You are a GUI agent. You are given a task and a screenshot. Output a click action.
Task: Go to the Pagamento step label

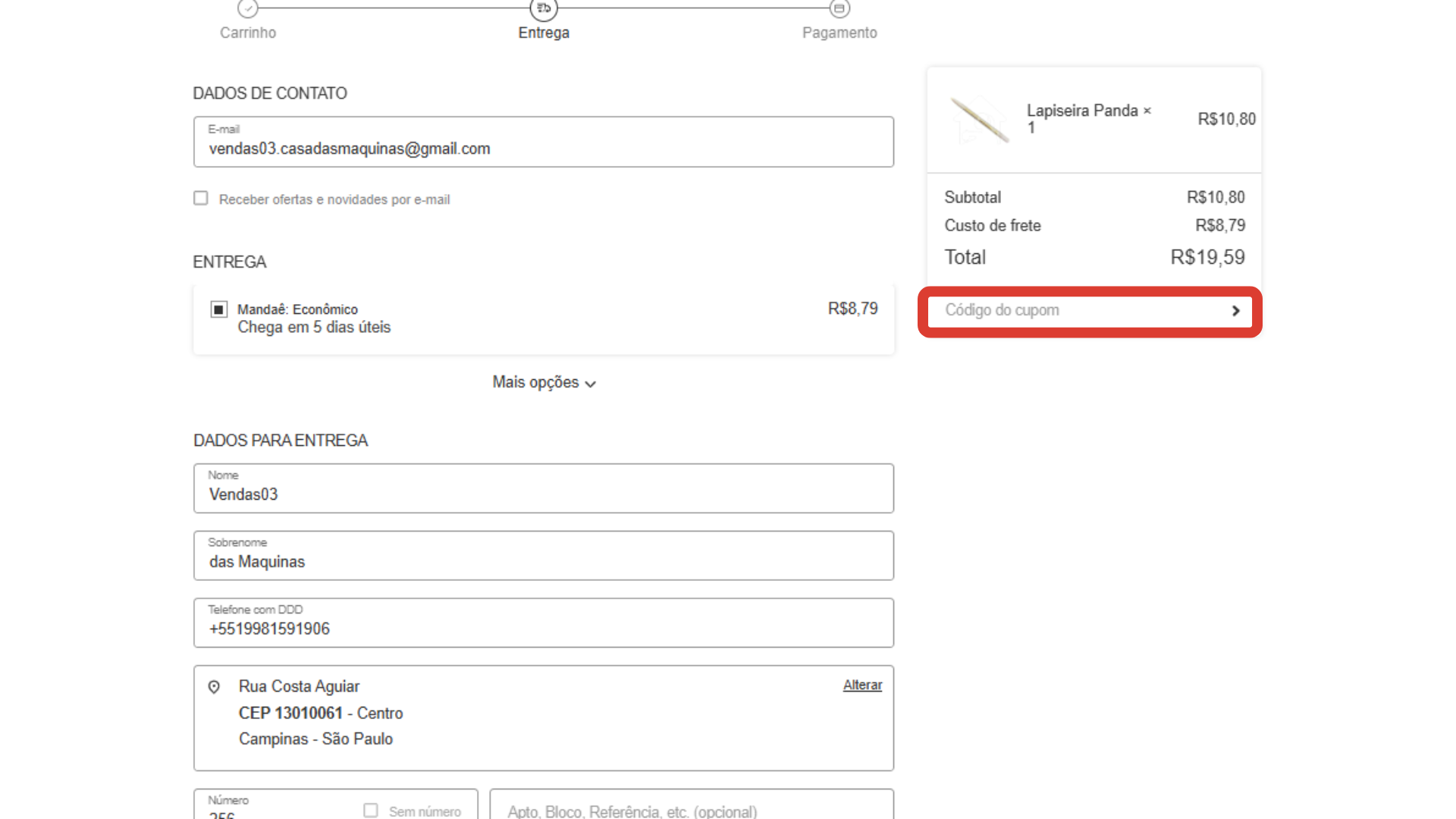[839, 33]
